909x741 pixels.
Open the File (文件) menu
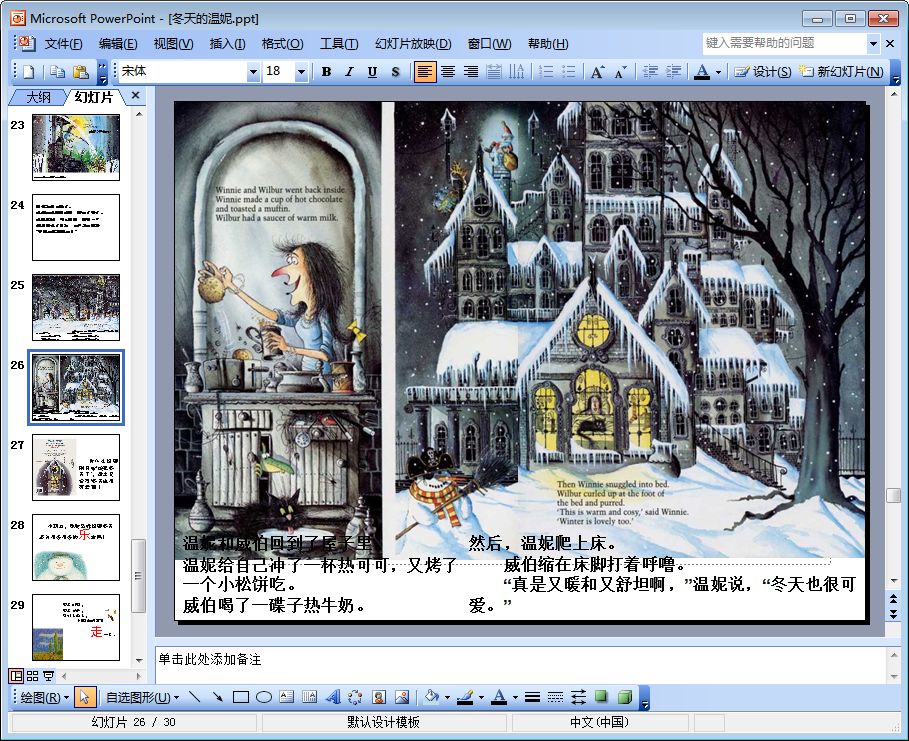(63, 44)
